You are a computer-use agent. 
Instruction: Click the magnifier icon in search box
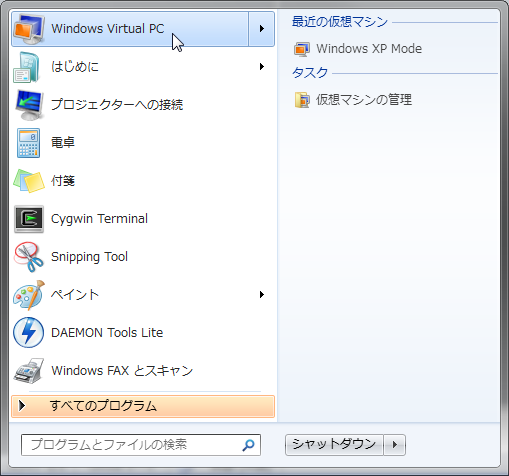pos(248,445)
